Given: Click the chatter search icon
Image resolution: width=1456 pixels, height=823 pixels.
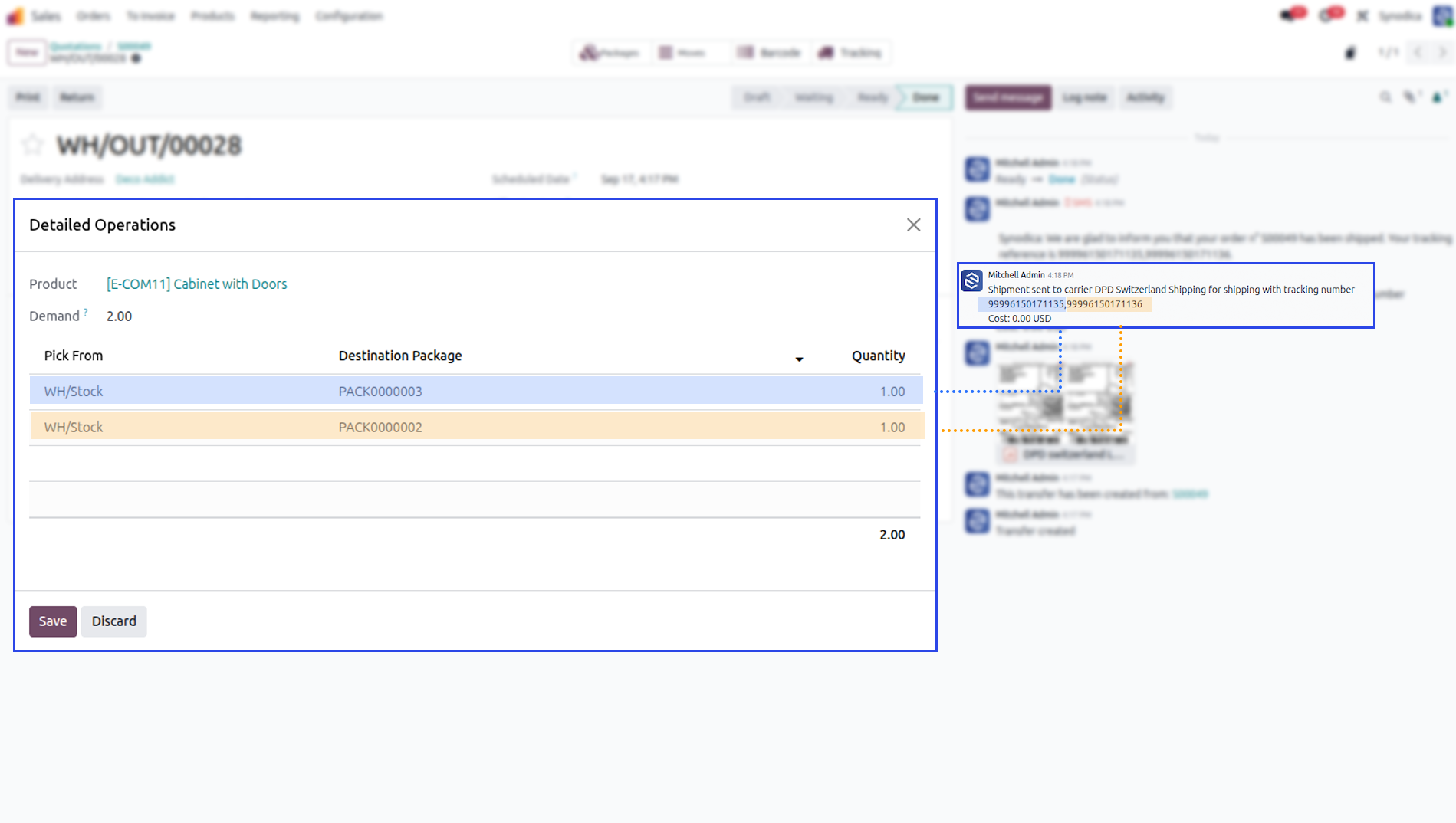Looking at the screenshot, I should [1385, 97].
